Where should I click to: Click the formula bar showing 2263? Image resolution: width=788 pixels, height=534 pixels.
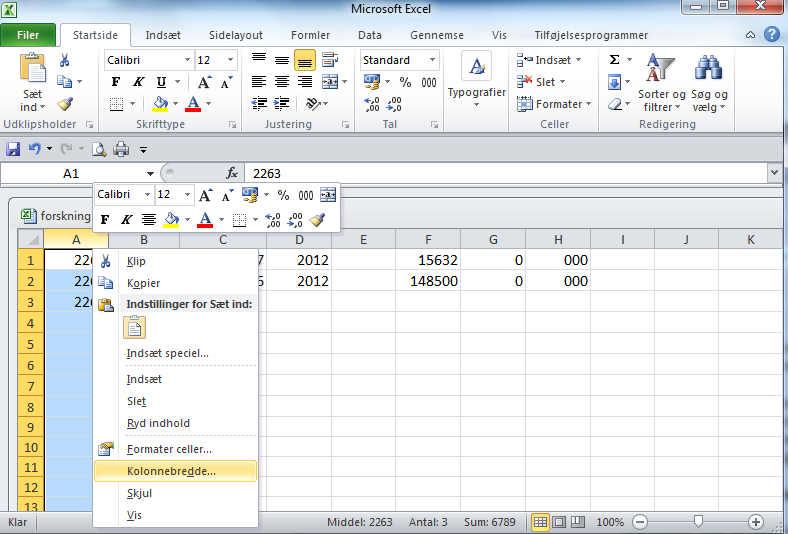[500, 173]
